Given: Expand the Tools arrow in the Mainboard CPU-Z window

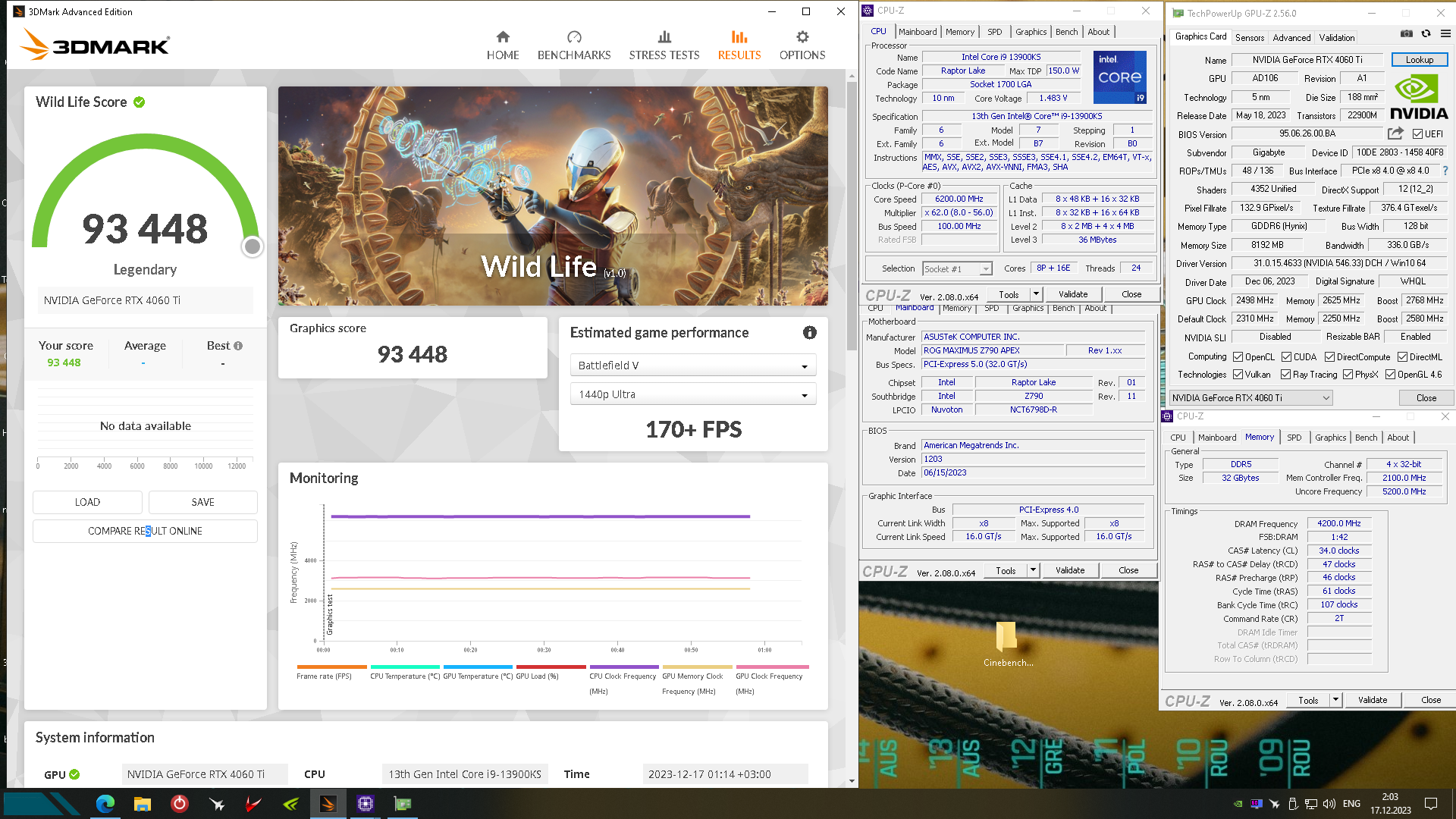Looking at the screenshot, I should point(1033,570).
